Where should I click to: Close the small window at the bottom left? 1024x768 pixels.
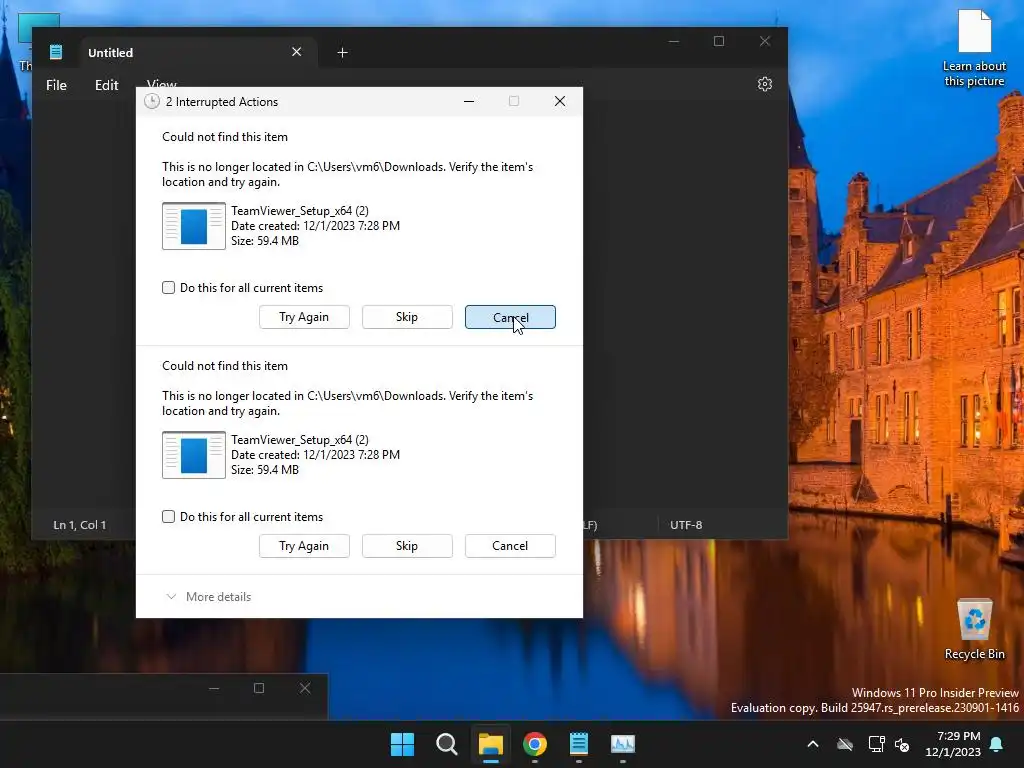pos(305,688)
